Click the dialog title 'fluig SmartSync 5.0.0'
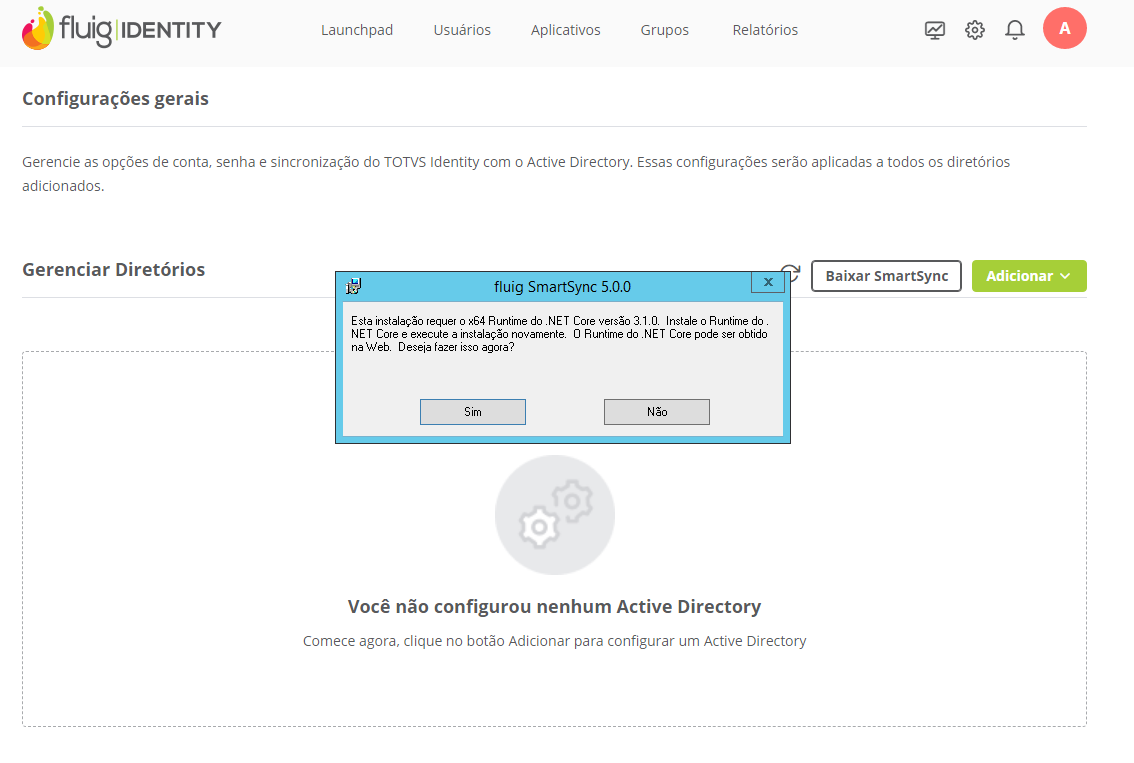Screen dimensions: 1134x763 click(562, 286)
